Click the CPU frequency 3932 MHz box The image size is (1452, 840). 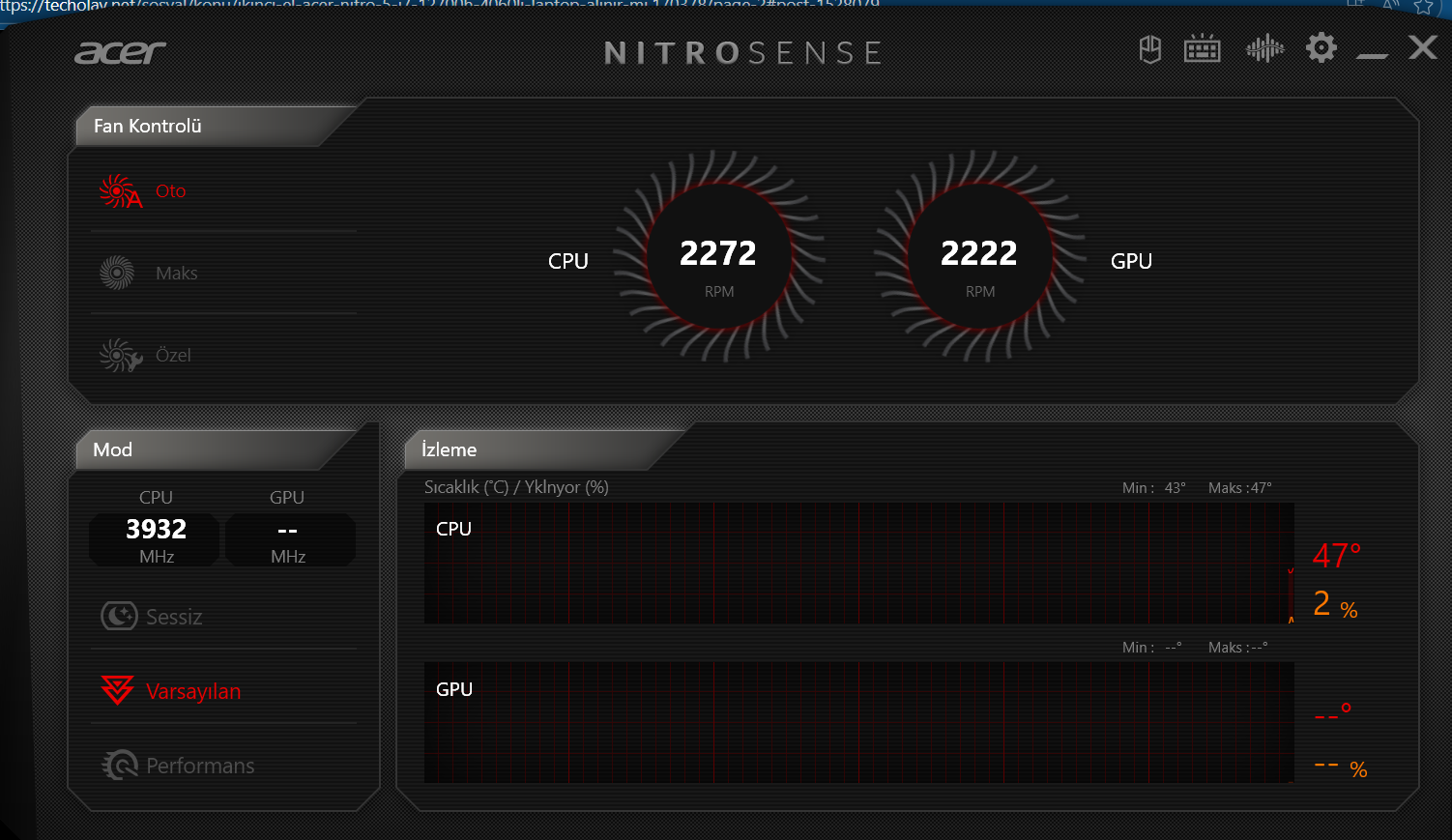(x=156, y=540)
